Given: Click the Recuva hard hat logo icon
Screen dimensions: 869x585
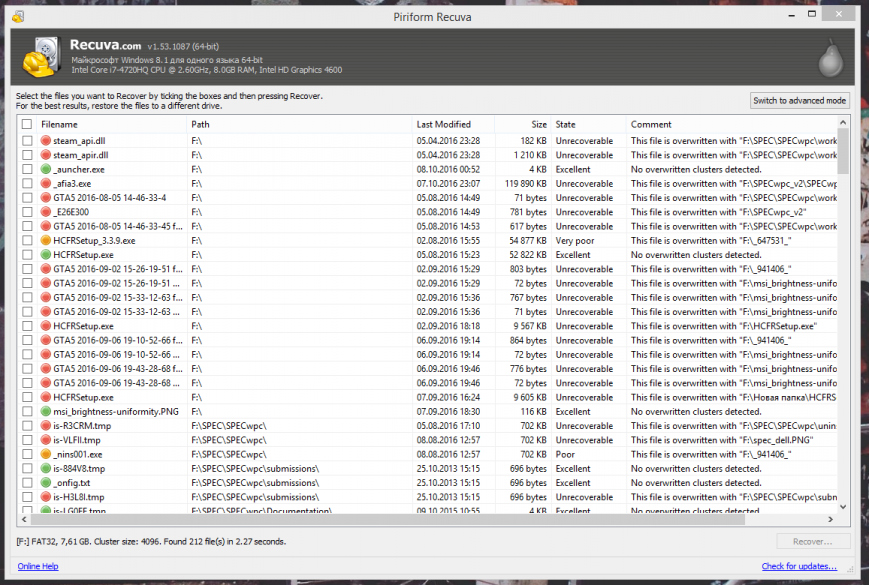Looking at the screenshot, I should (x=42, y=57).
